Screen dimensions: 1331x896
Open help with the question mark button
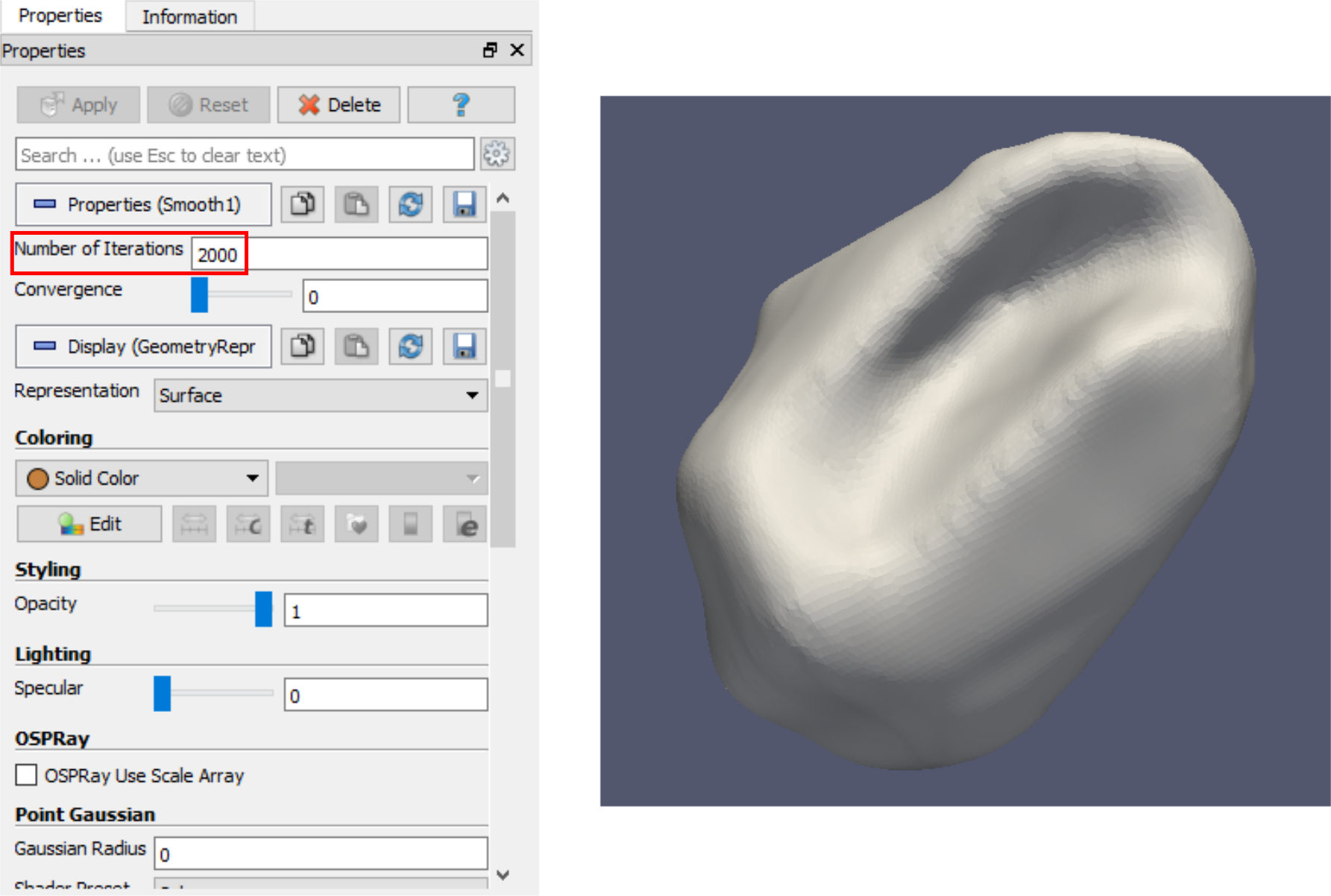461,104
